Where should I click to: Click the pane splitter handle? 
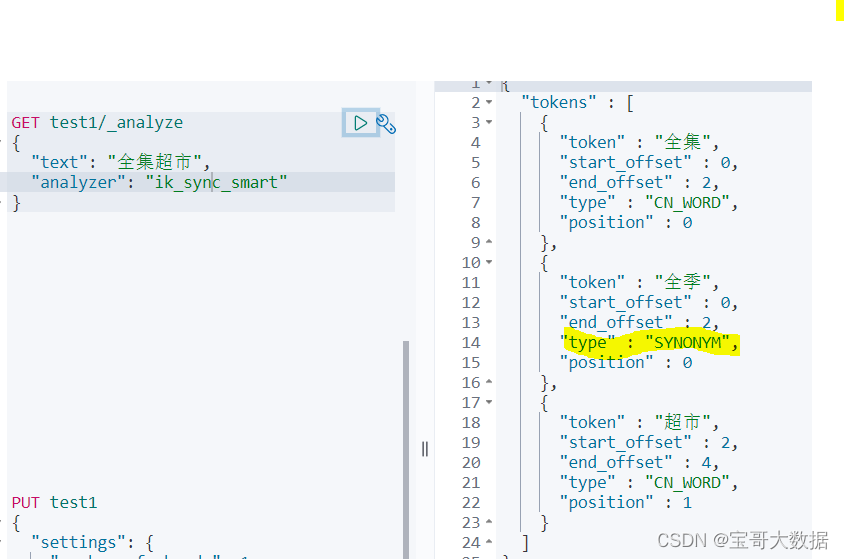pos(425,449)
